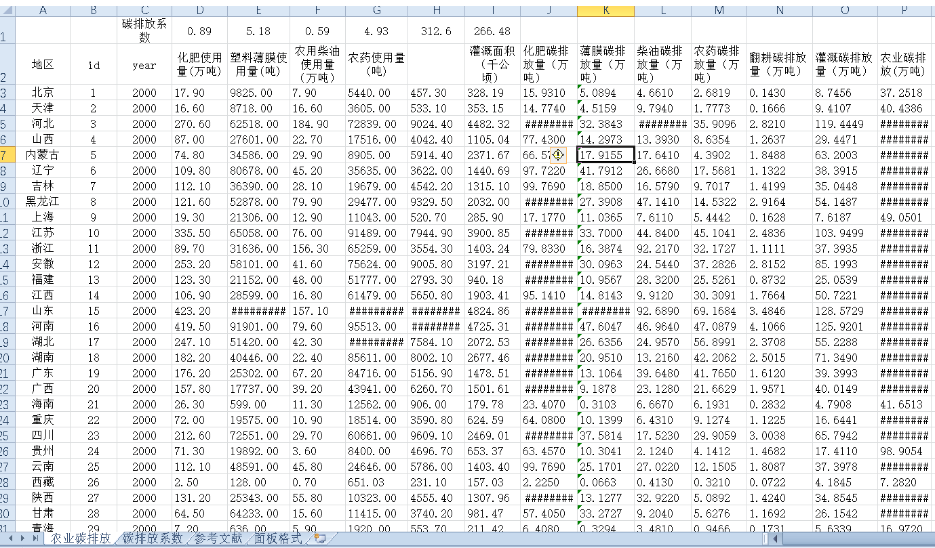The width and height of the screenshot is (935, 548).
Task: Click the 农业碳排放(万吨) header cell
Action: [905, 64]
